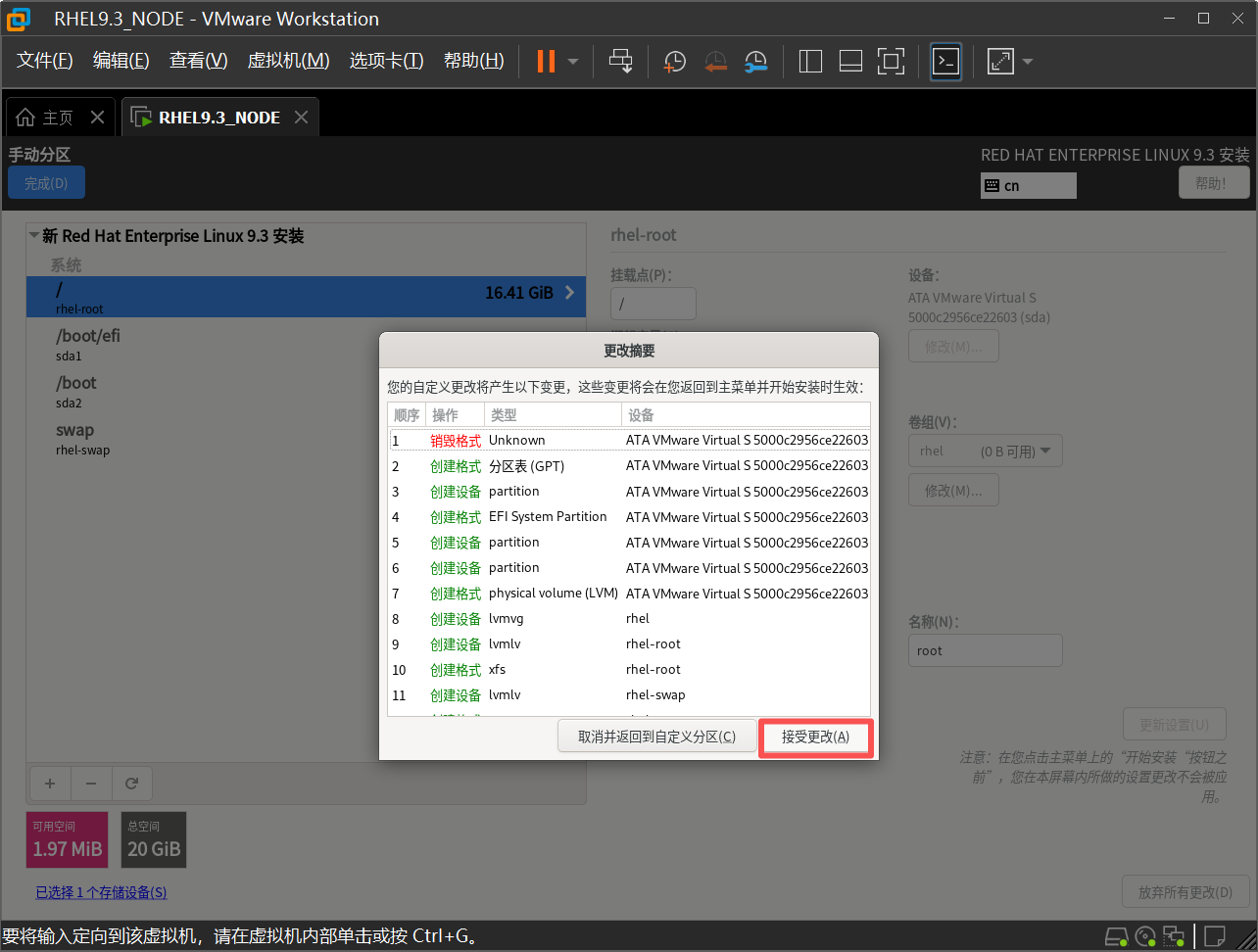The width and height of the screenshot is (1258, 952).
Task: Click the cn keyboard layout indicator
Action: [x=1028, y=185]
